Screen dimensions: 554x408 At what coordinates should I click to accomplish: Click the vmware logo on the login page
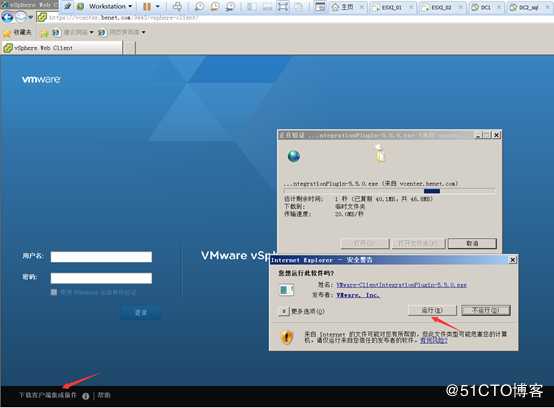coord(41,79)
